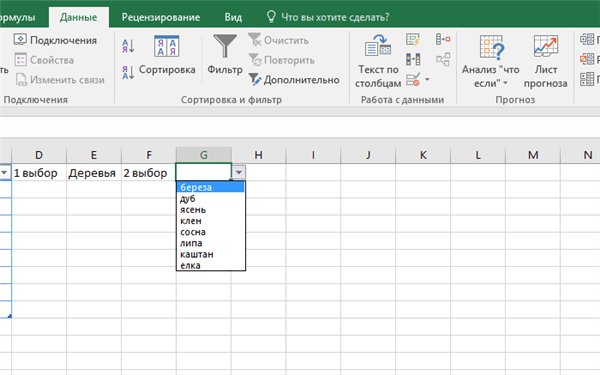Image resolution: width=600 pixels, height=375 pixels.
Task: Click the Что вы хотите сделать search box
Action: 328,17
